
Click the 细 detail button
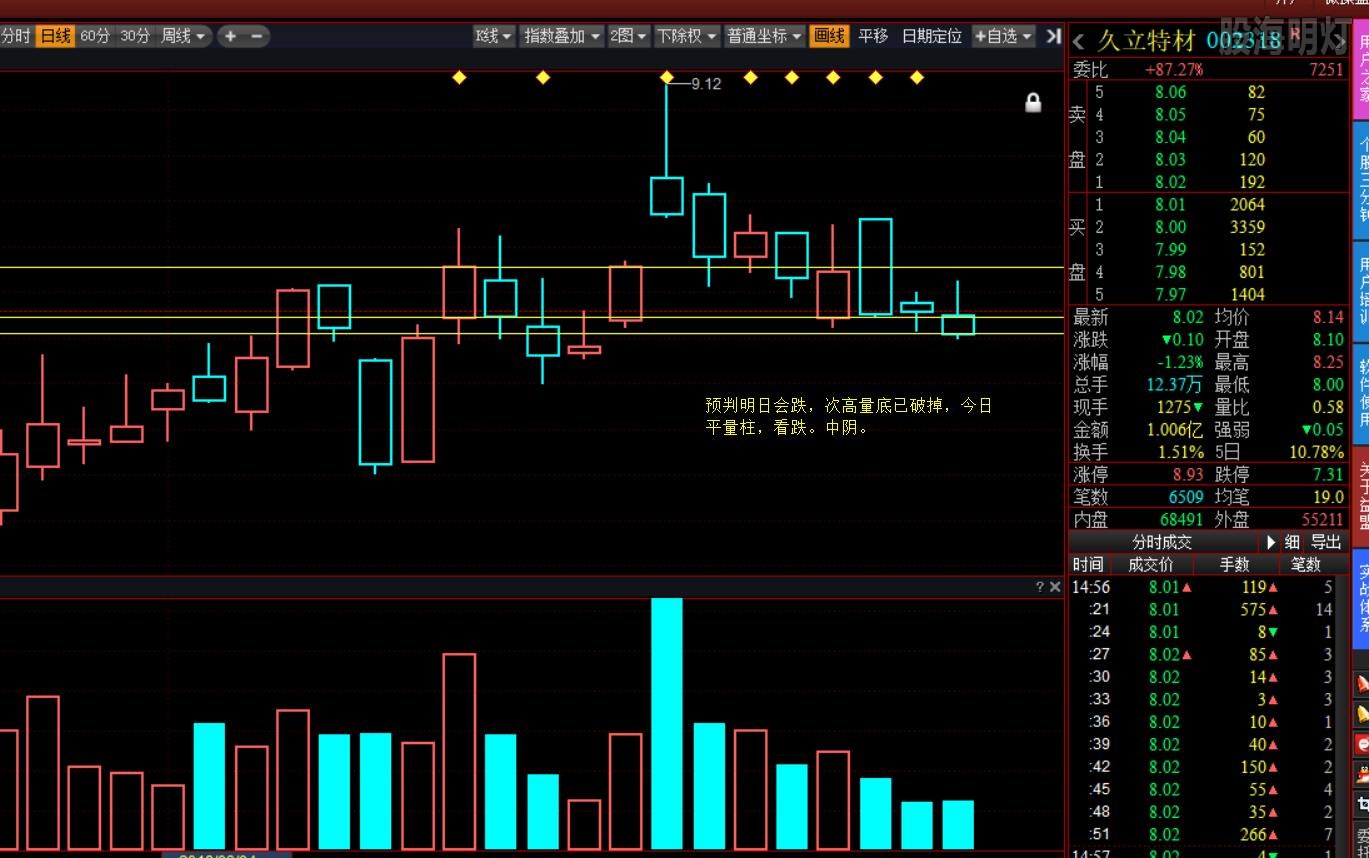tap(1292, 542)
